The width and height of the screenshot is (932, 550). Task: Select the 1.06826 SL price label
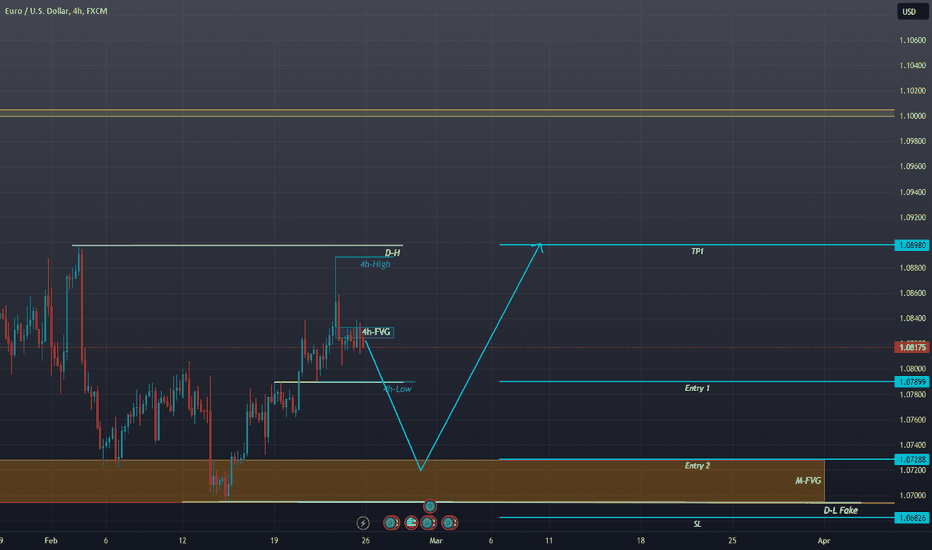point(912,518)
